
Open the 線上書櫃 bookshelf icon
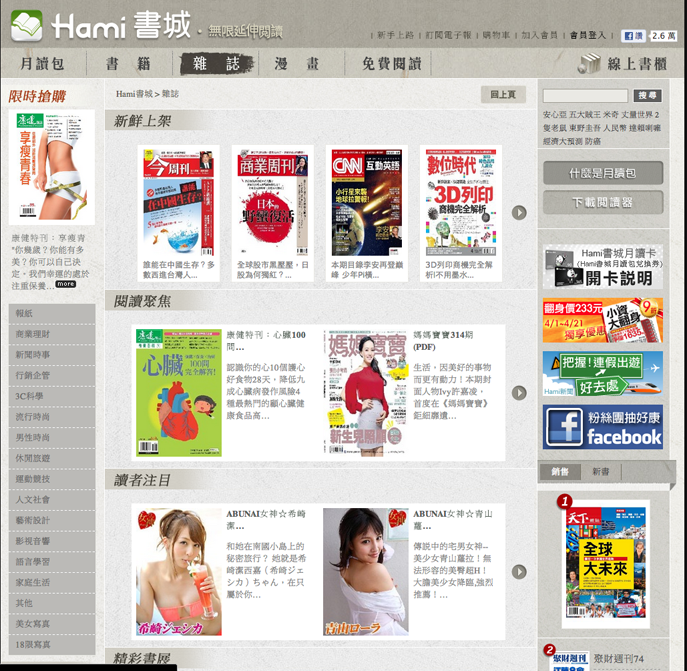pos(589,64)
